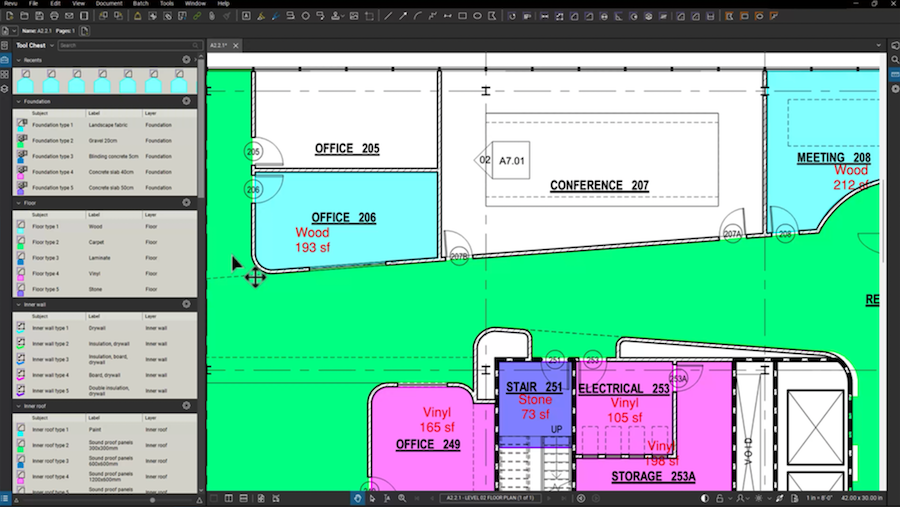Activate the Pan hand tool in status bar
This screenshot has height=507, width=900.
[357, 498]
